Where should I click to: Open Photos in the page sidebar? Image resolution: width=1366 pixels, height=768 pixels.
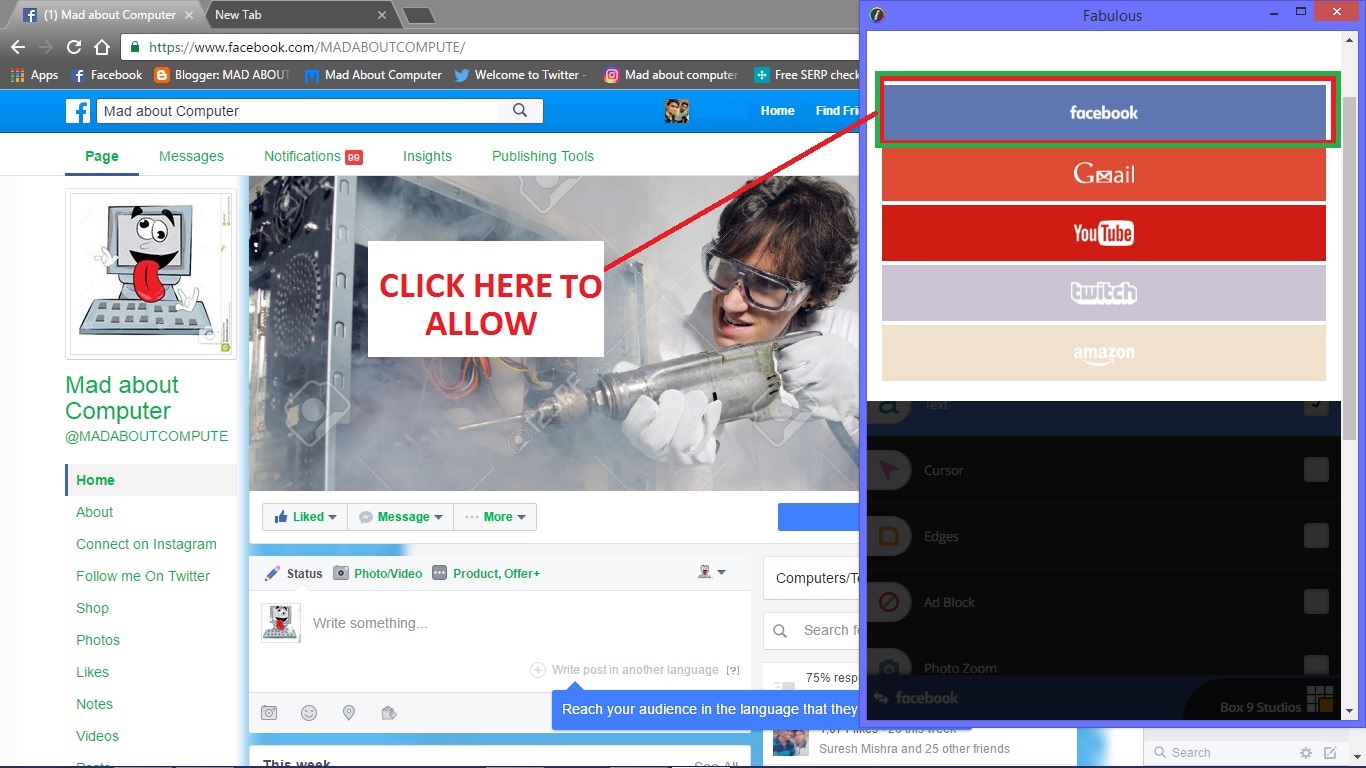click(98, 640)
